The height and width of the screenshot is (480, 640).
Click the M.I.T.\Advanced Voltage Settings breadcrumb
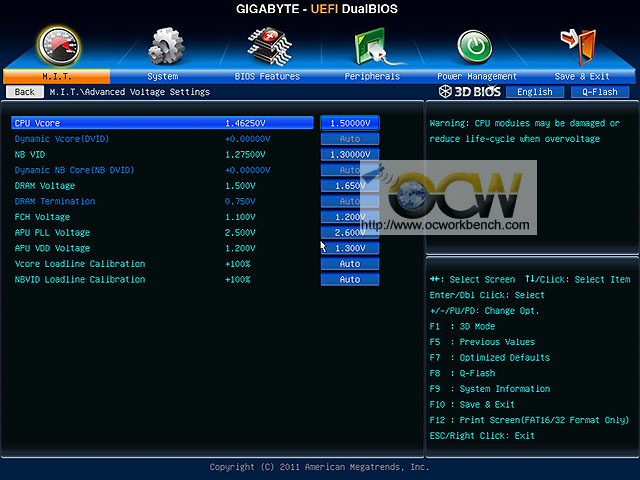pyautogui.click(x=129, y=92)
